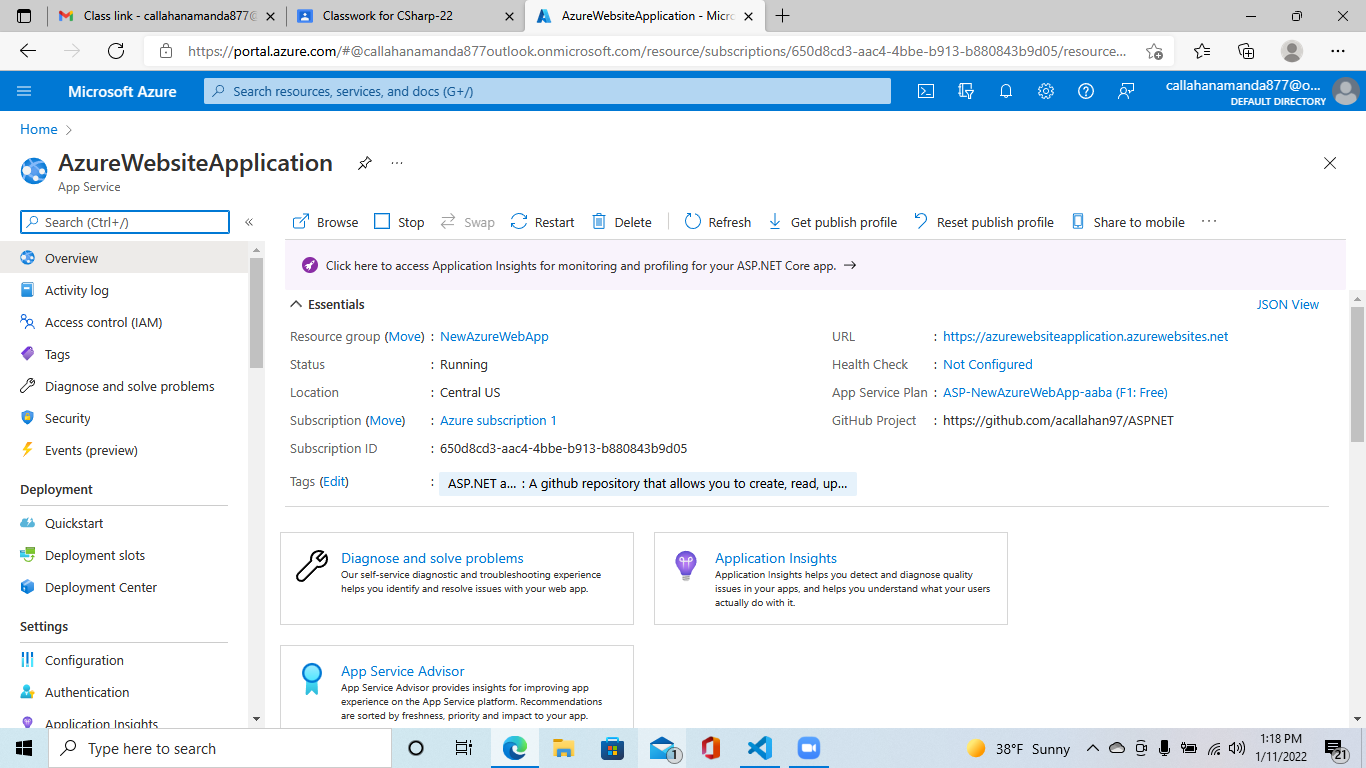1366x768 pixels.
Task: Select Overview in the left menu
Action: click(124, 258)
